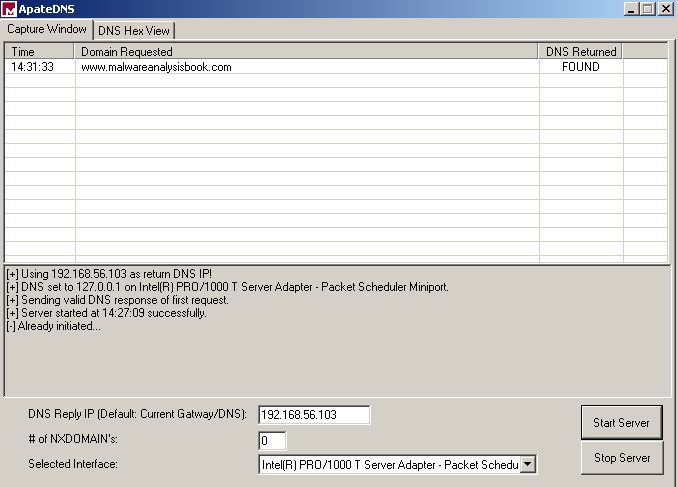Click the log line 'DNS set to 127.0.0.1'

227,287
